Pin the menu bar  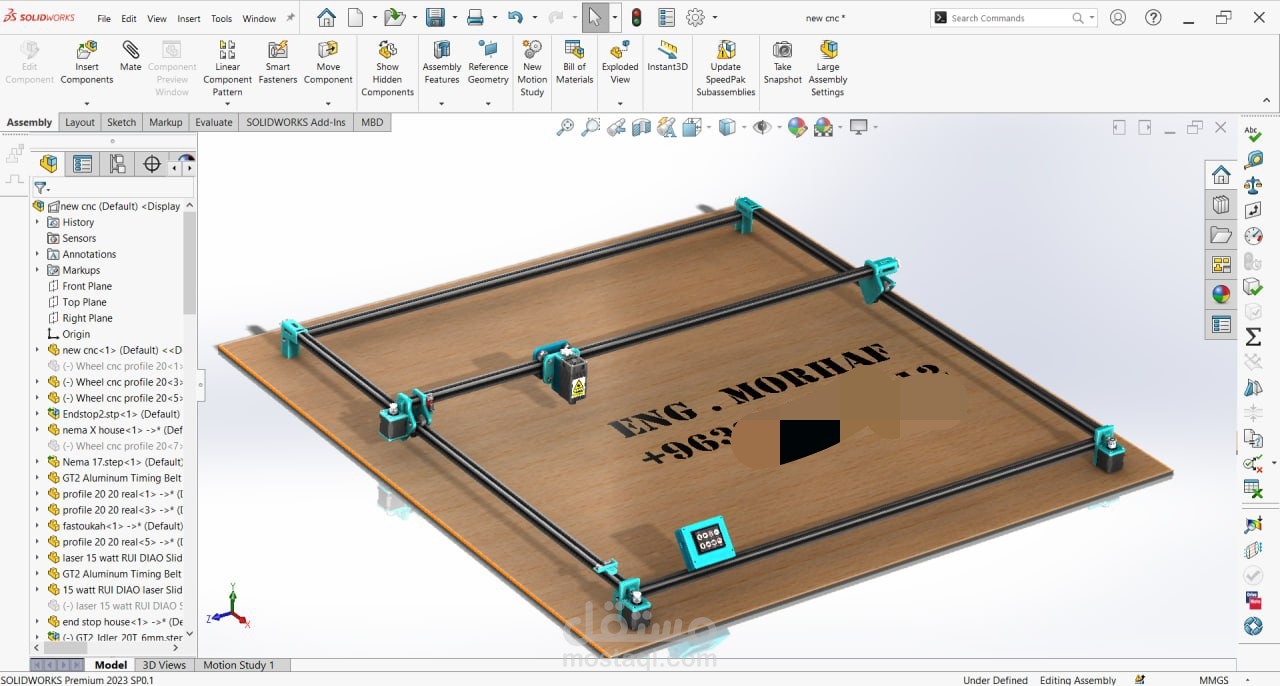point(290,18)
